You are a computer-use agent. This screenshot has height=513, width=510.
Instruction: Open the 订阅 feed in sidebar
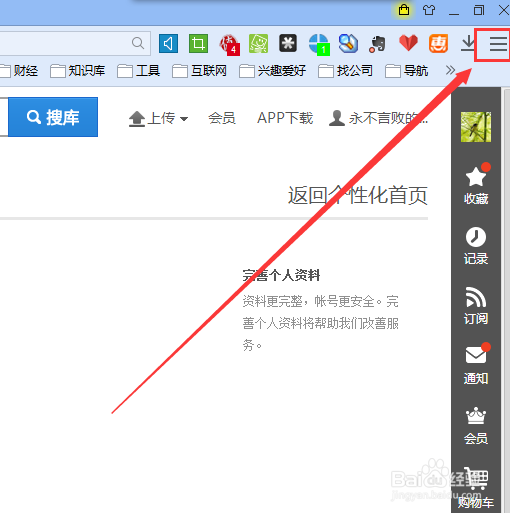point(476,306)
